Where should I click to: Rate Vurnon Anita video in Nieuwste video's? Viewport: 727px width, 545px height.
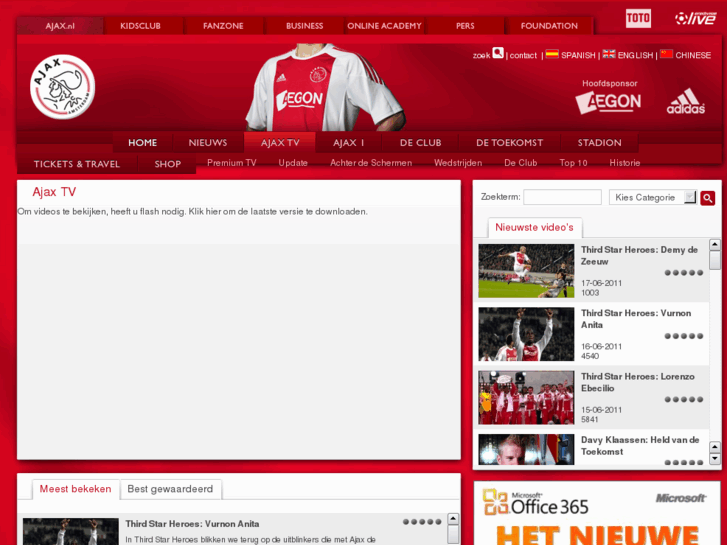point(684,336)
